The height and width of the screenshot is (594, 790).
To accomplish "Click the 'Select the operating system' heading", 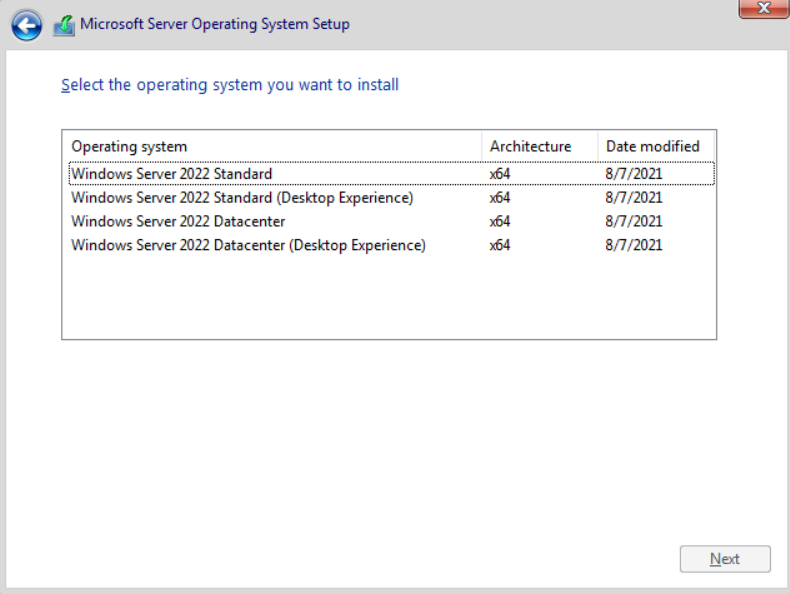I will [x=230, y=85].
